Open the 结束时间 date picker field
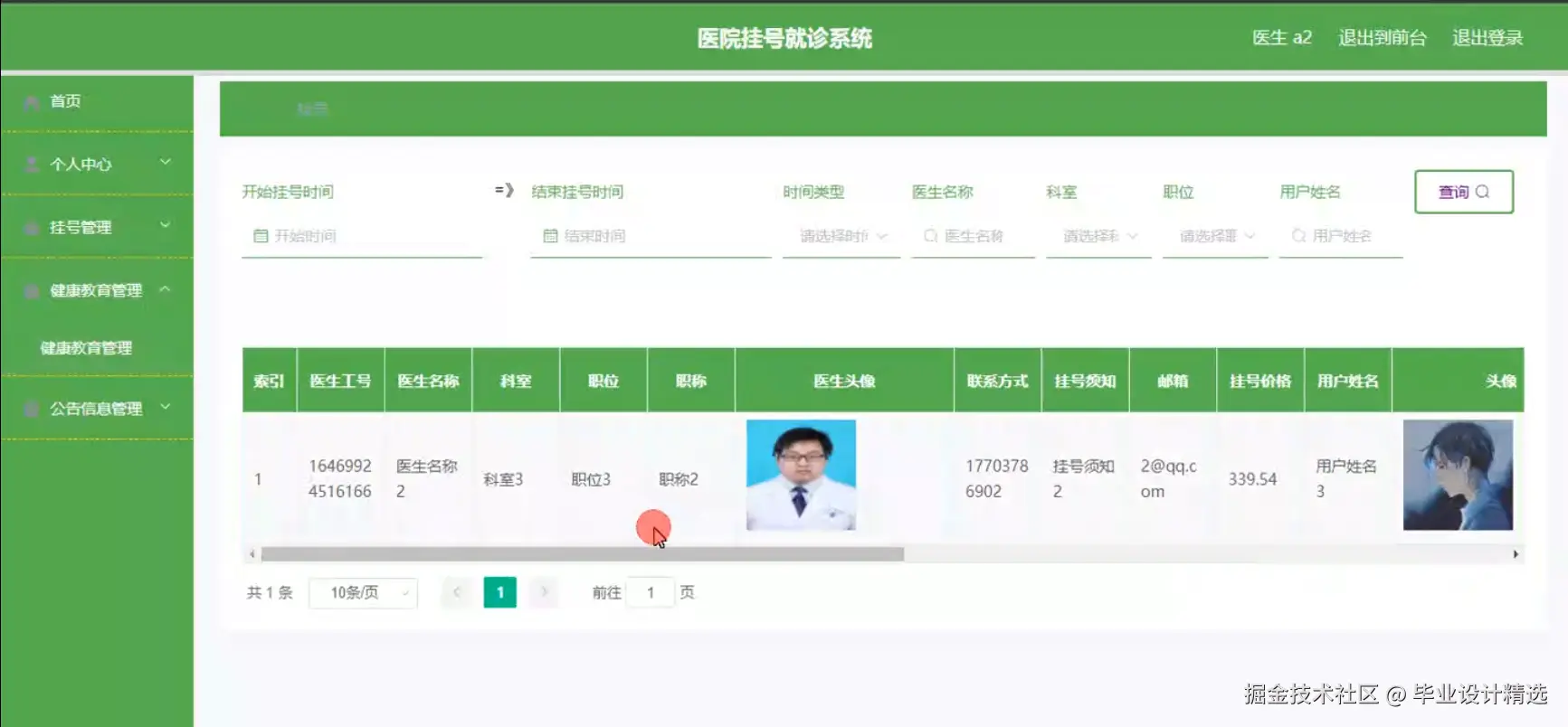 (651, 236)
